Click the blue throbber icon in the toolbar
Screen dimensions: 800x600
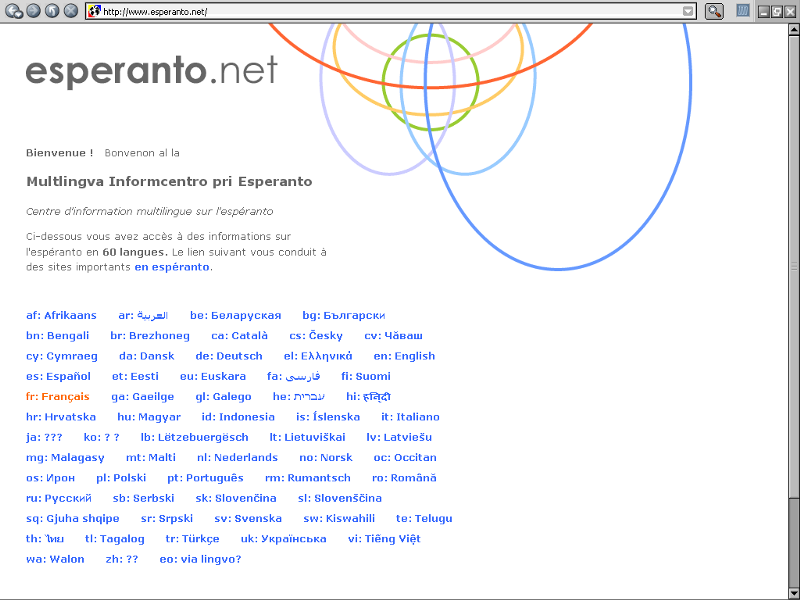click(x=744, y=11)
